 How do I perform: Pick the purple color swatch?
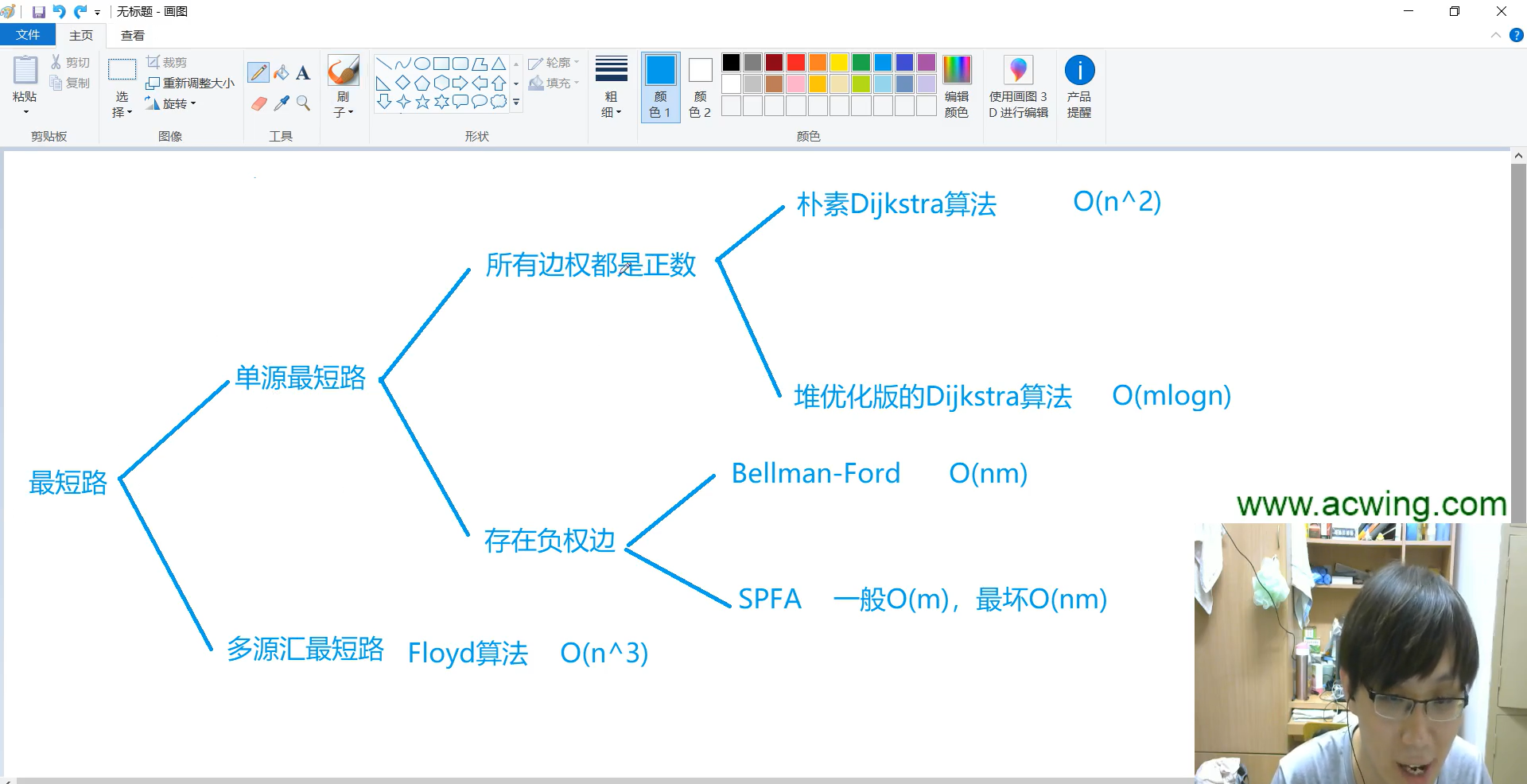pyautogui.click(x=927, y=62)
